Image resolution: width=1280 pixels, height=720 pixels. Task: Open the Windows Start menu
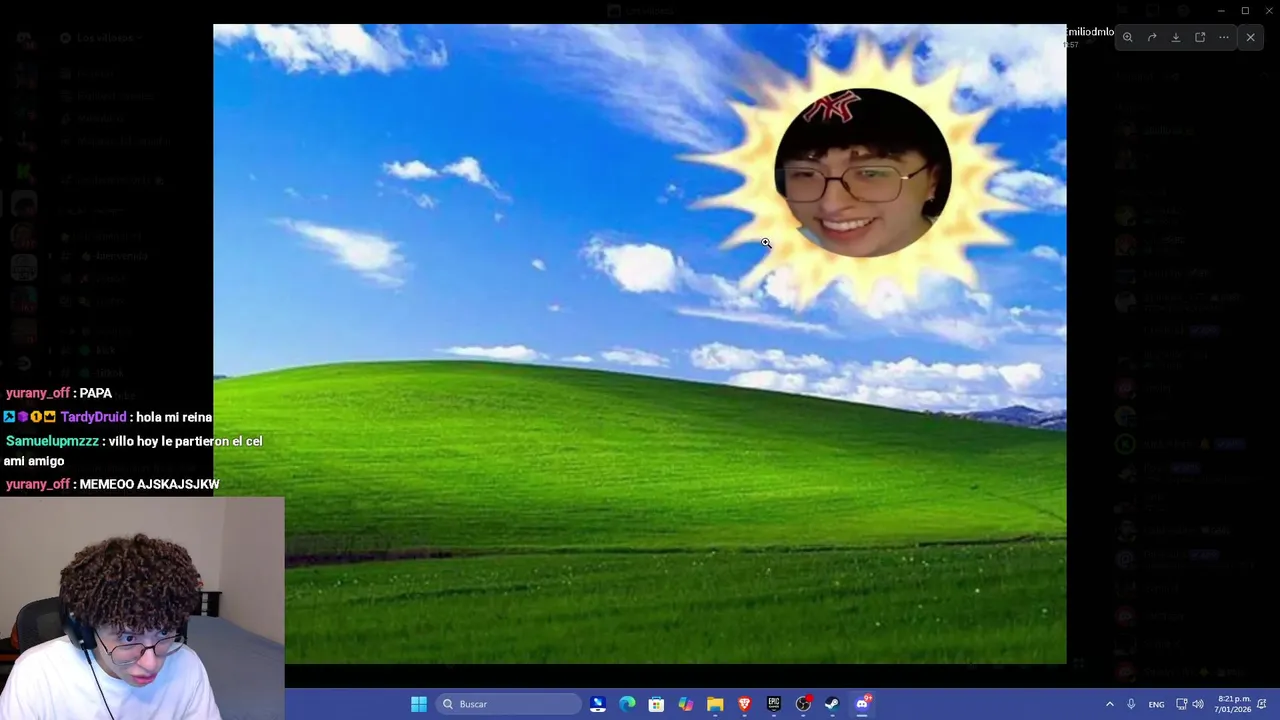[x=419, y=704]
